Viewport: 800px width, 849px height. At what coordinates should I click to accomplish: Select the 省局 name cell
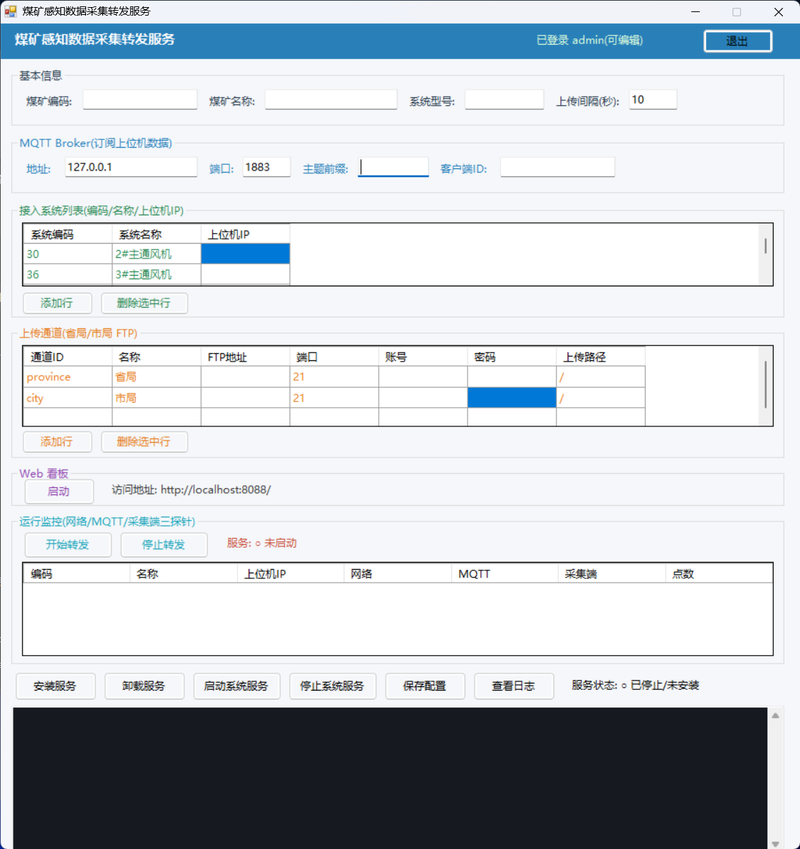tap(156, 377)
